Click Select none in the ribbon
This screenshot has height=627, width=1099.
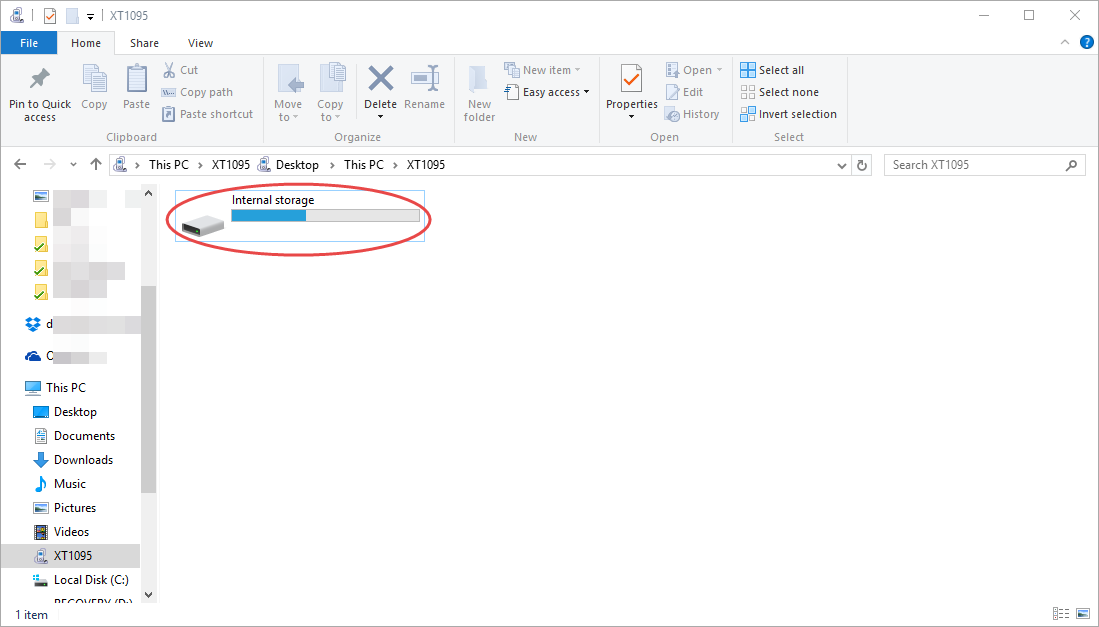pos(778,92)
